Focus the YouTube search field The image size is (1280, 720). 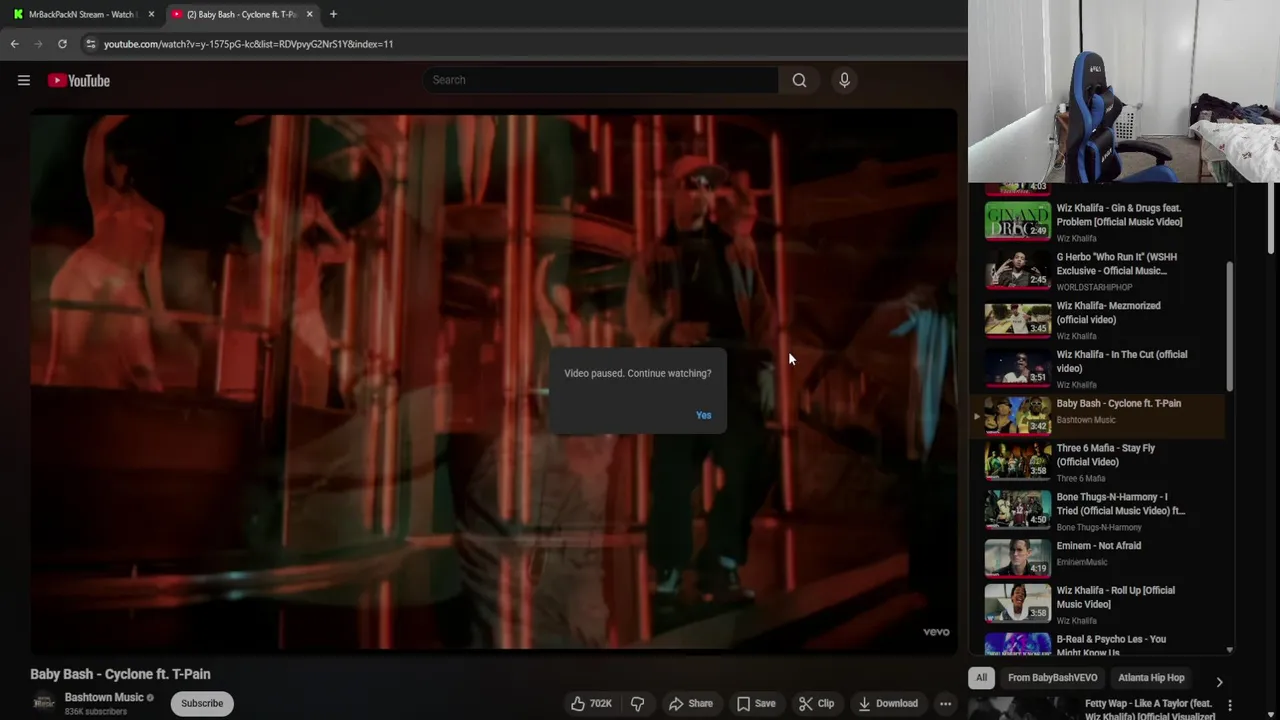(x=600, y=80)
